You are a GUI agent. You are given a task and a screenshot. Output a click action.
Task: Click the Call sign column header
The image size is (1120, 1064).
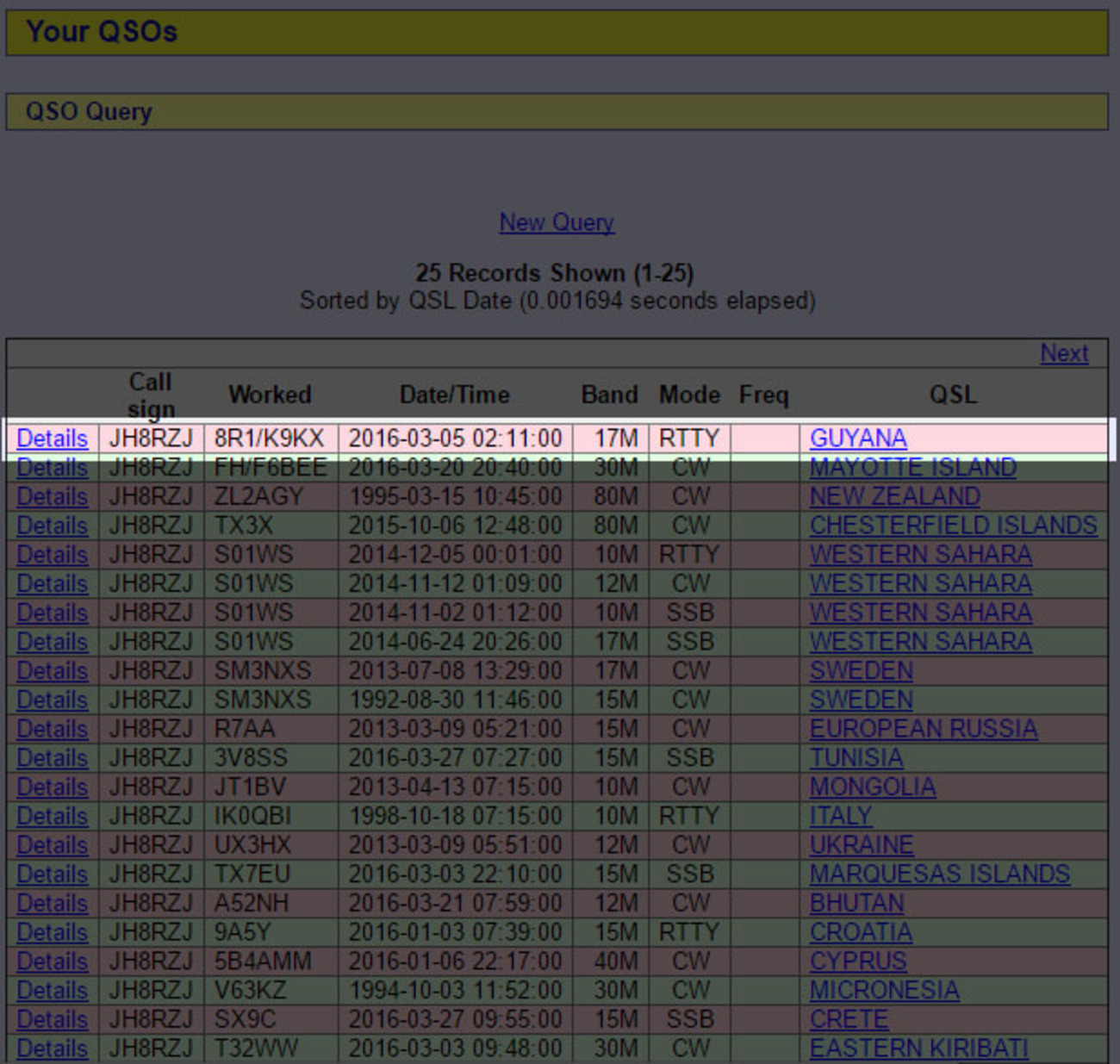click(150, 395)
